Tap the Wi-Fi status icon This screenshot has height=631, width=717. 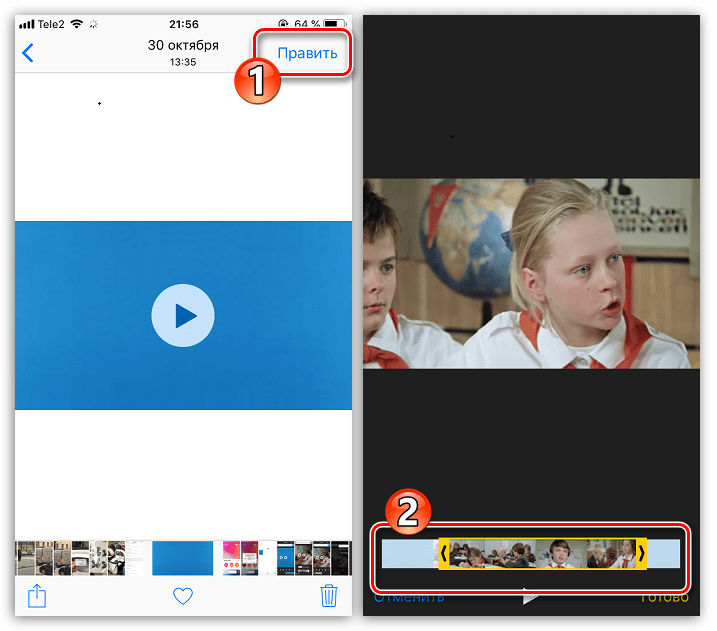pos(77,24)
